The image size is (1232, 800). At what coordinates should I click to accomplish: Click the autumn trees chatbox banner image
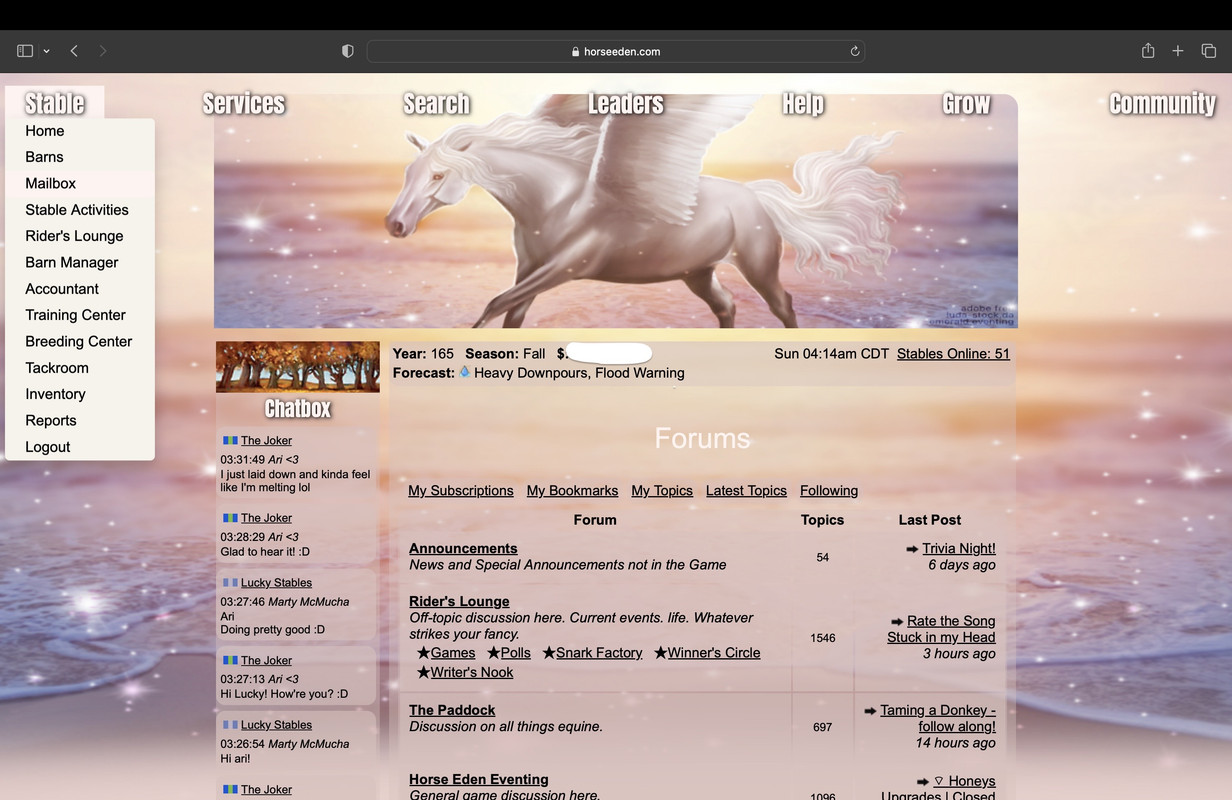298,367
